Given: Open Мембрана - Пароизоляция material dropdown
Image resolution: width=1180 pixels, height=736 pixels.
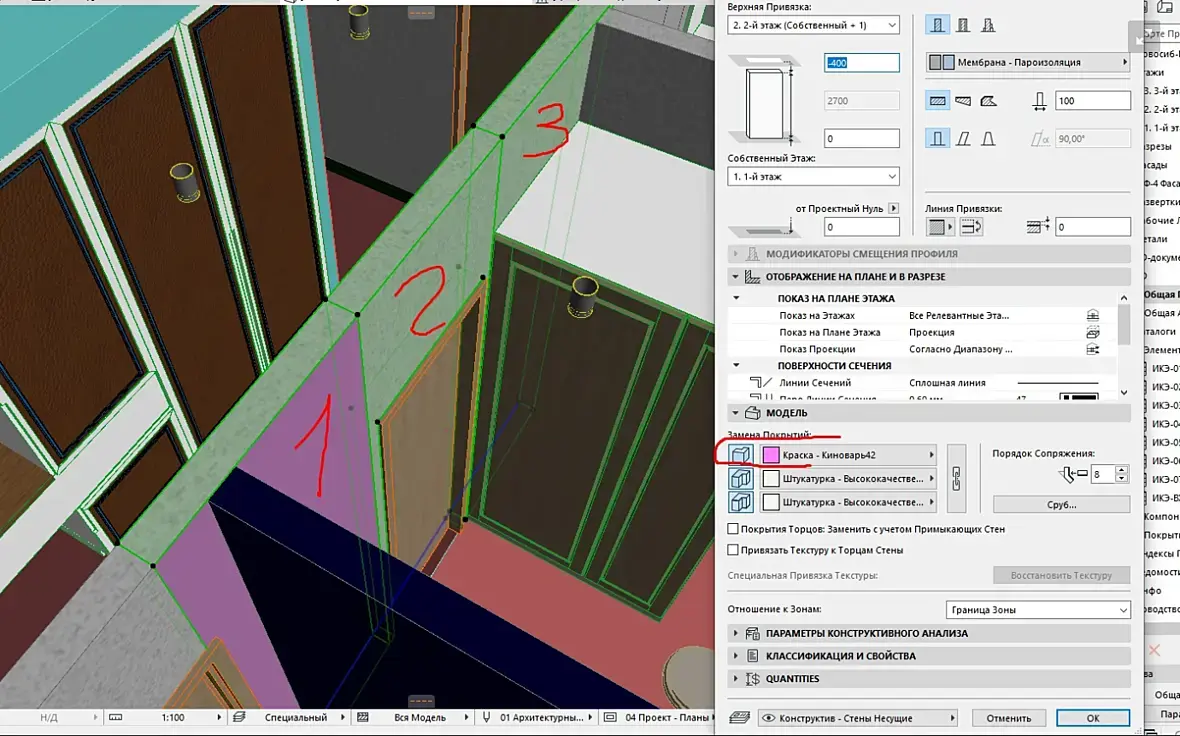Looking at the screenshot, I should (x=1028, y=62).
